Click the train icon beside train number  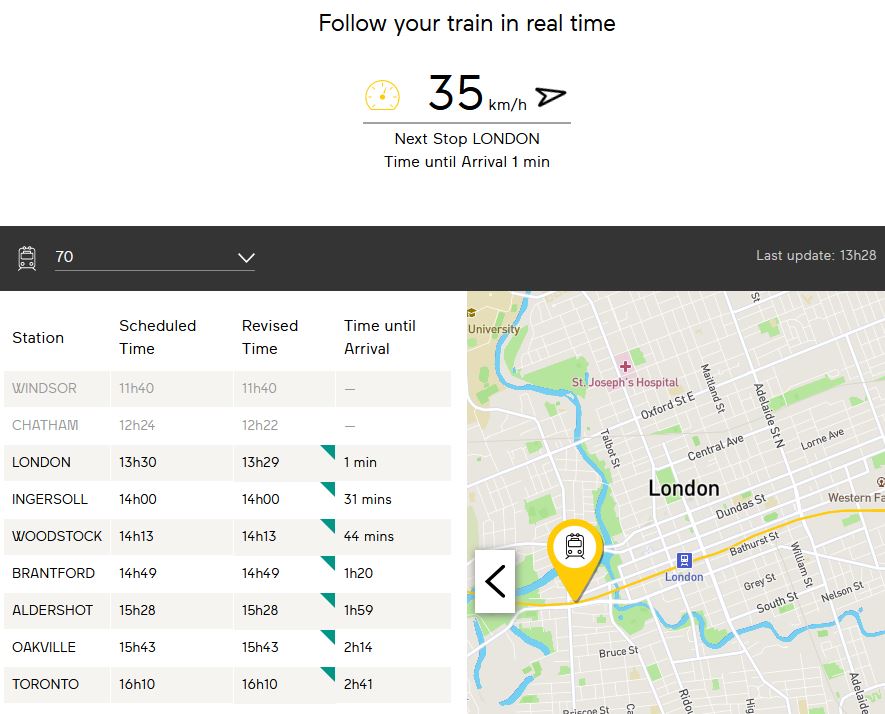click(x=27, y=258)
